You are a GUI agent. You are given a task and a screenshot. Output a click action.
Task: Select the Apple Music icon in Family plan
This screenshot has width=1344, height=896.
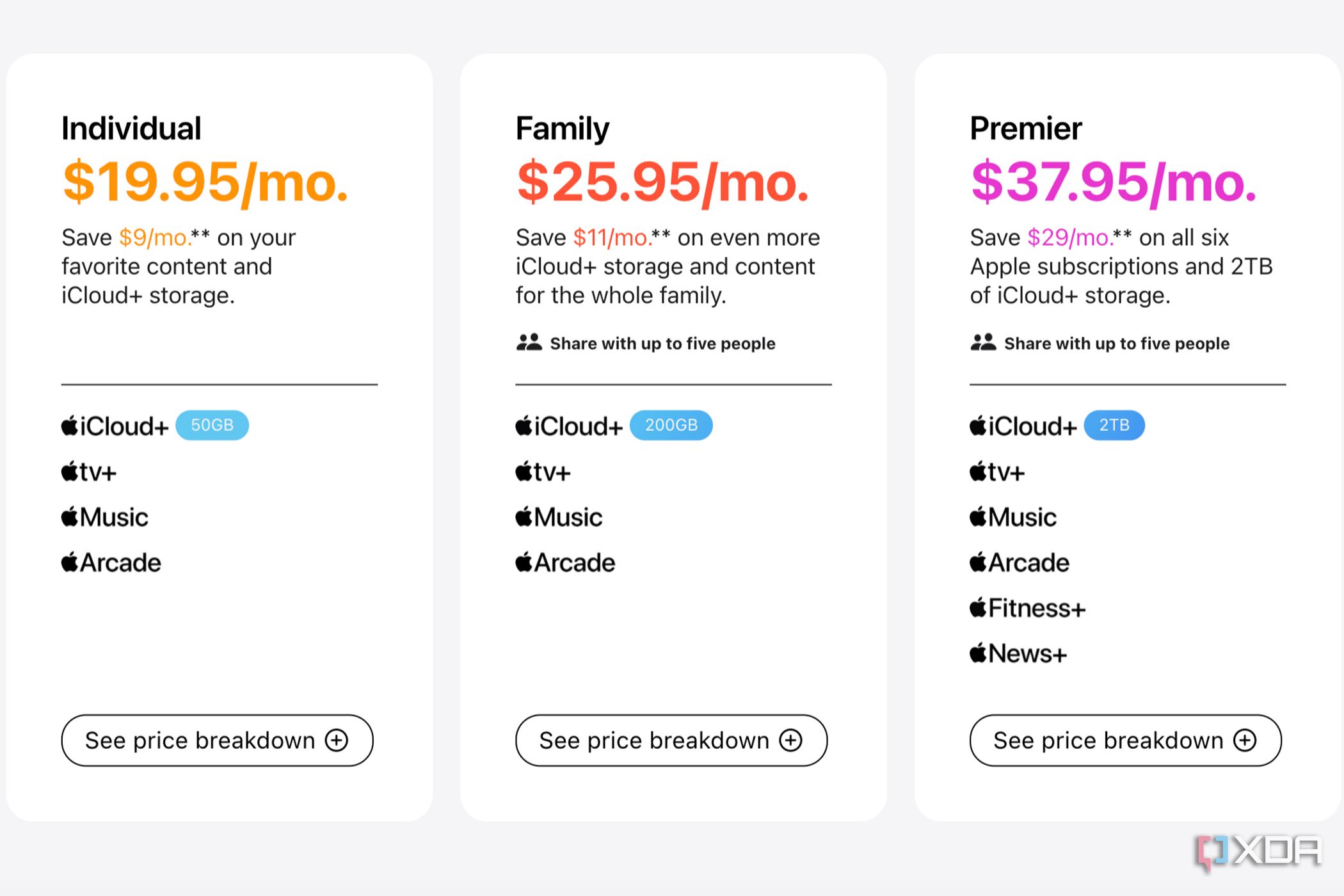(x=524, y=516)
